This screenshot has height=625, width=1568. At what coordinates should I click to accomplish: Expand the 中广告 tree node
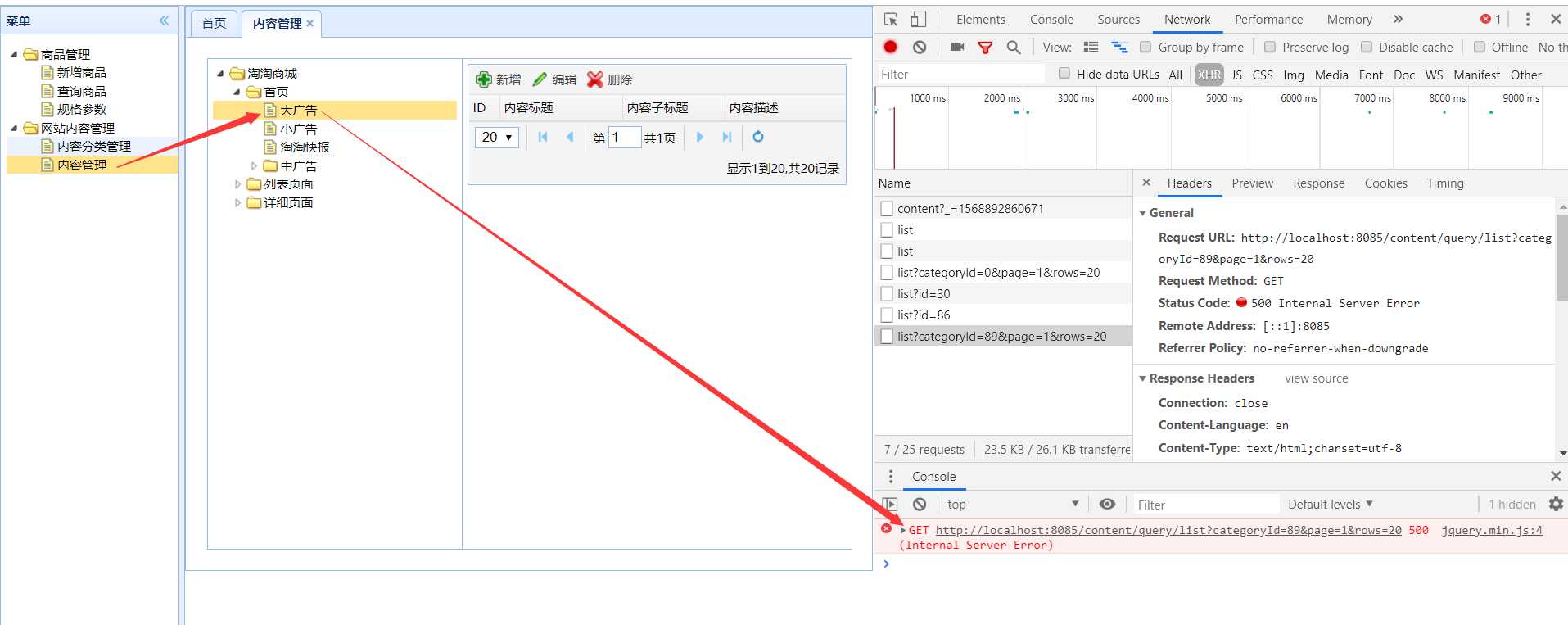254,166
